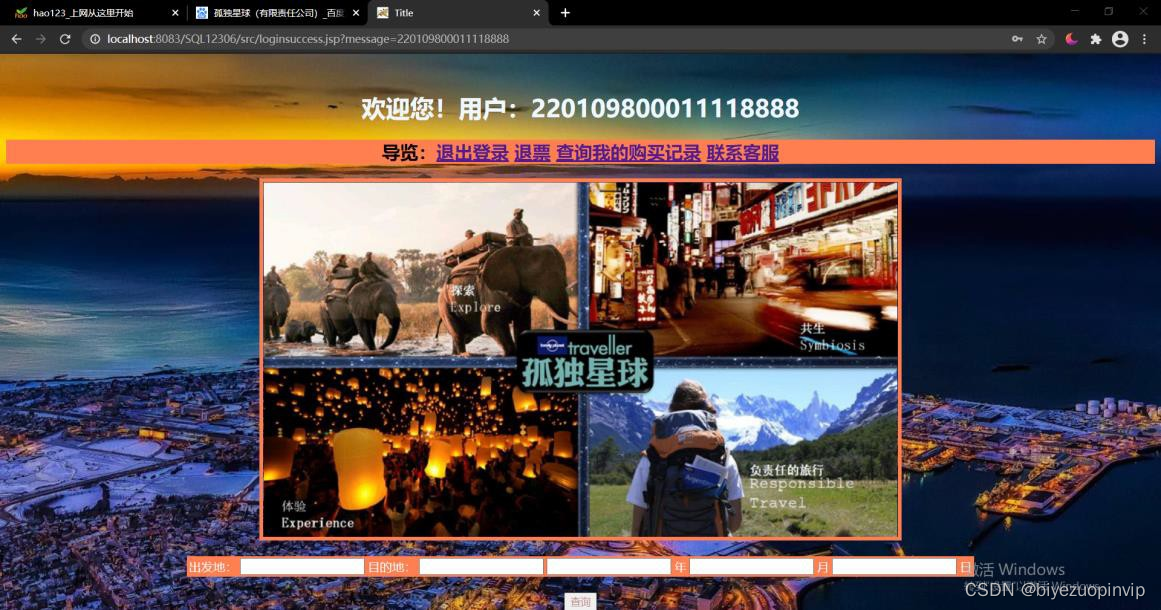Focus the day input before 日

pyautogui.click(x=894, y=567)
